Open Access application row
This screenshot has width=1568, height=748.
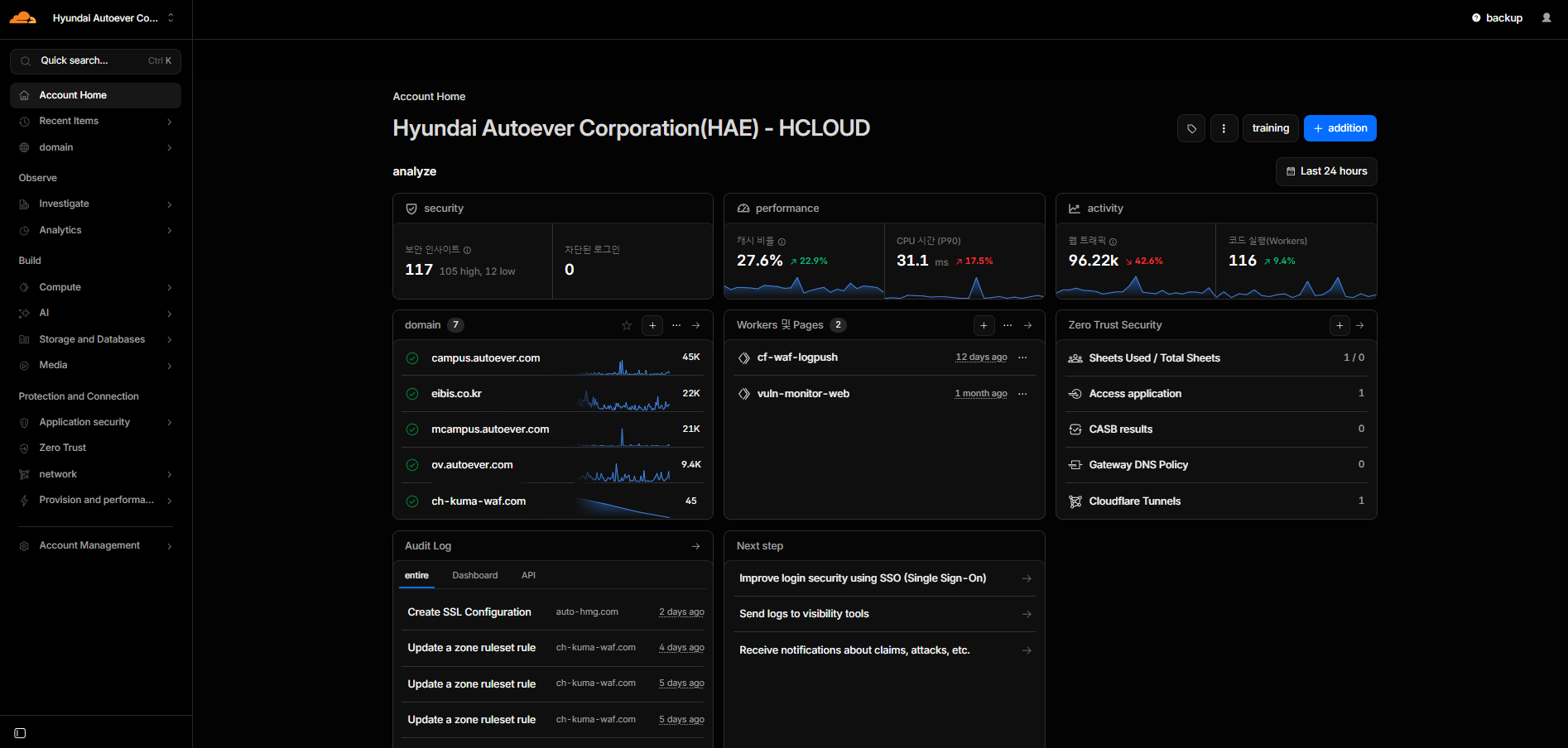1216,394
